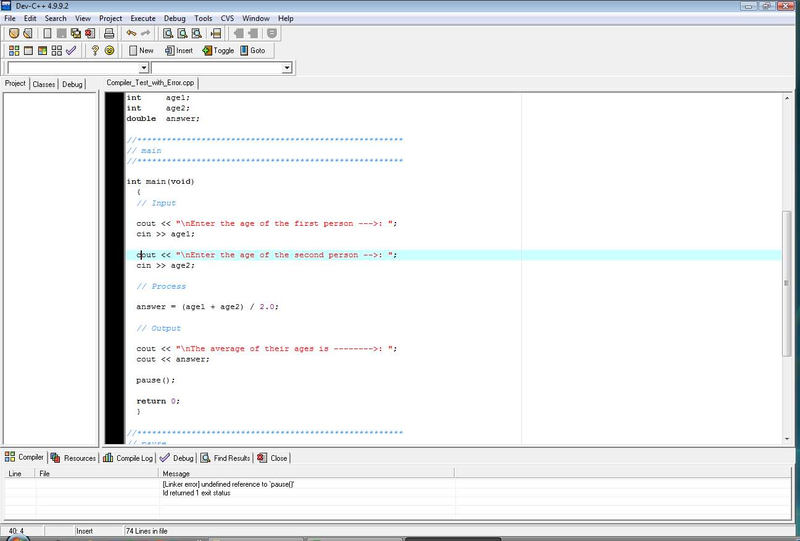This screenshot has width=800, height=541.
Task: Switch to the Find Results tab
Action: tap(225, 458)
